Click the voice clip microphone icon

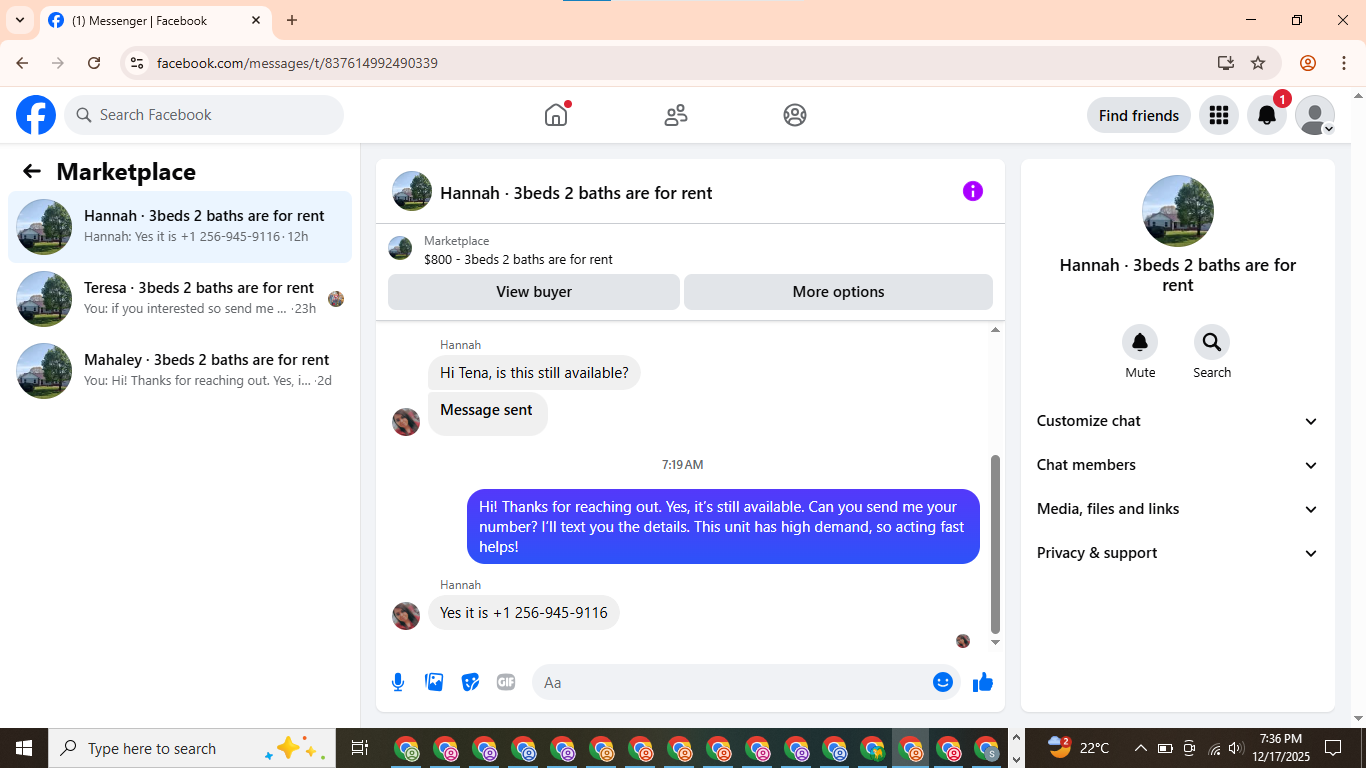(398, 682)
